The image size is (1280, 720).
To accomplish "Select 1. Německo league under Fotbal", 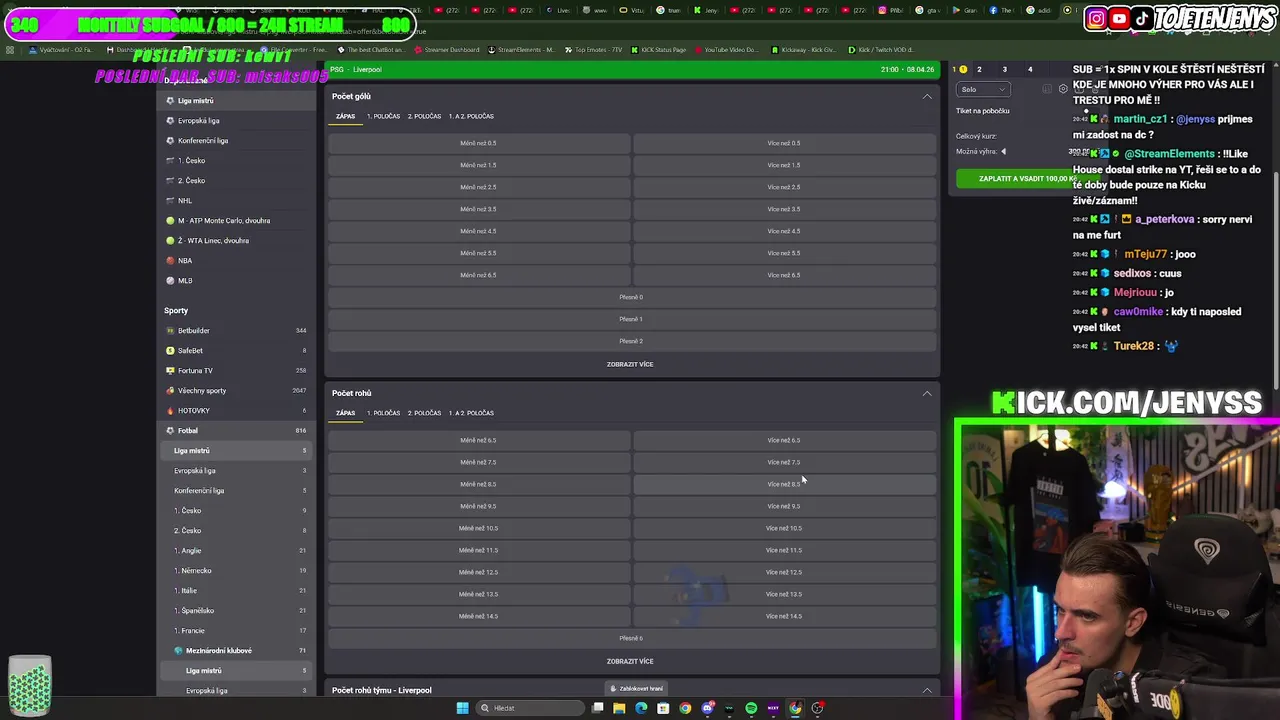I will click(236, 570).
